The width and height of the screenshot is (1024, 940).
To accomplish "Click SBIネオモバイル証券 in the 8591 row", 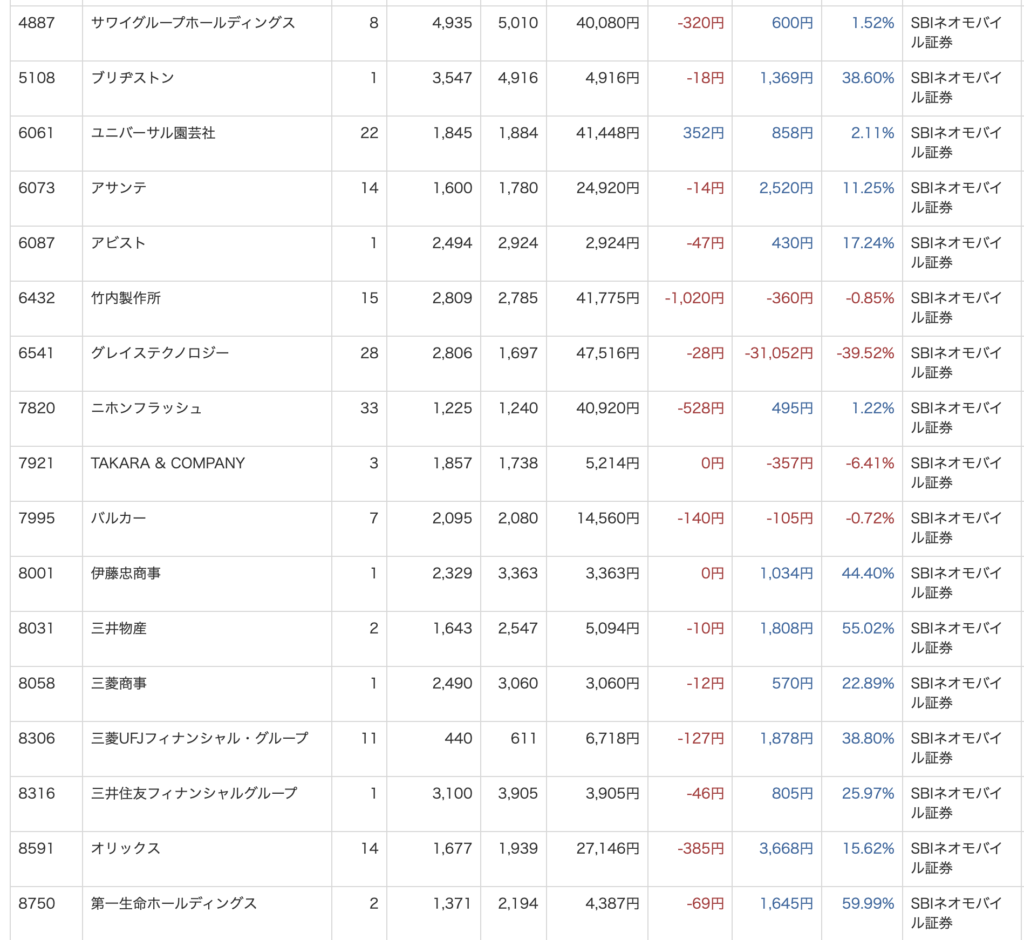I will (956, 858).
